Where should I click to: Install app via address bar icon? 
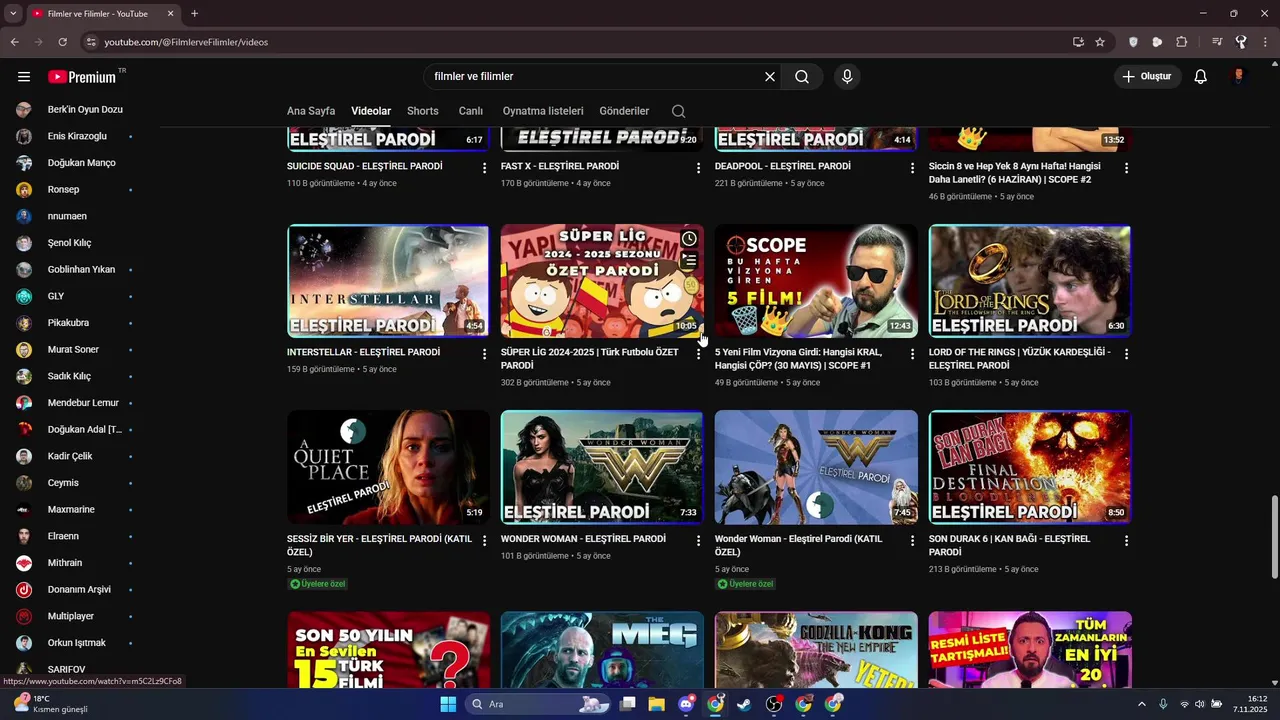(x=1078, y=42)
